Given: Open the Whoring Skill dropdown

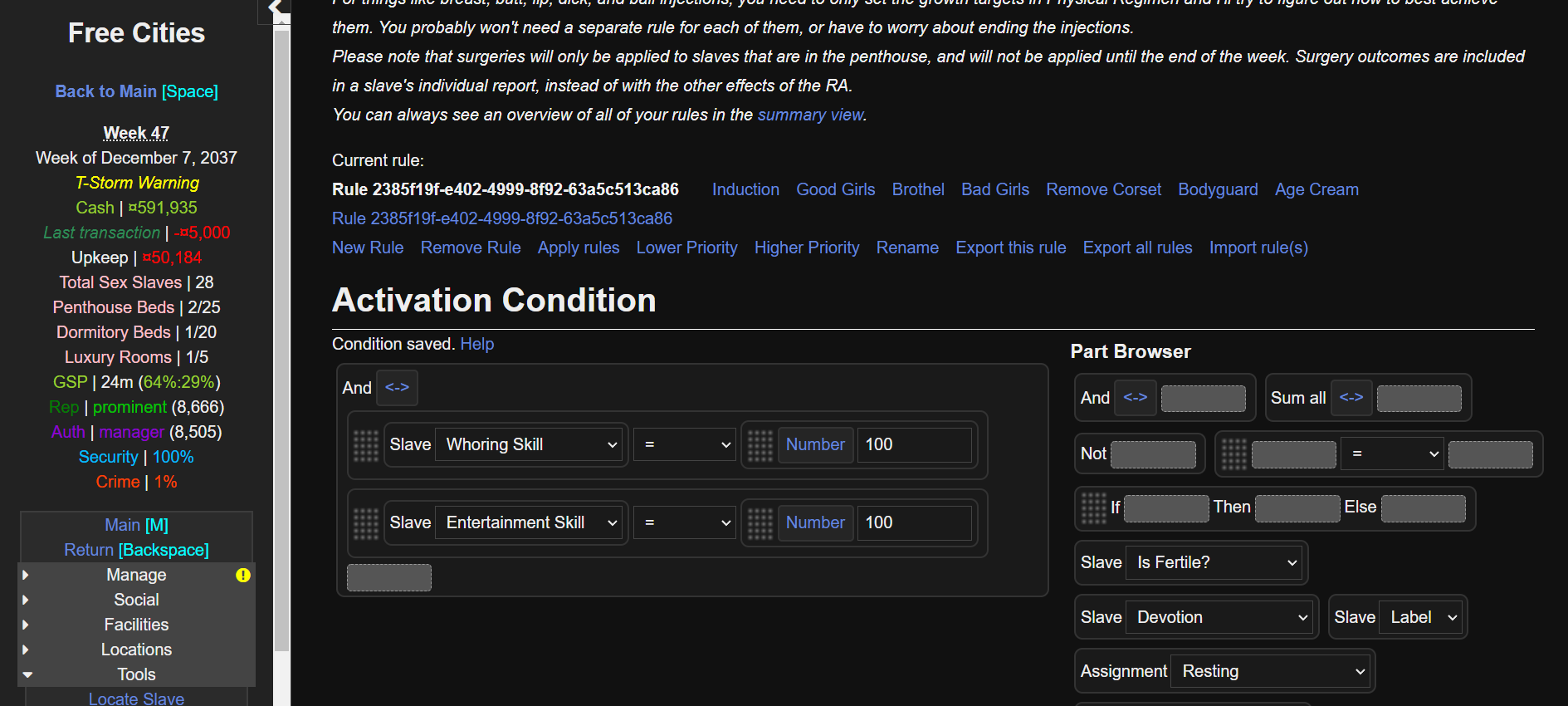Looking at the screenshot, I should click(531, 445).
